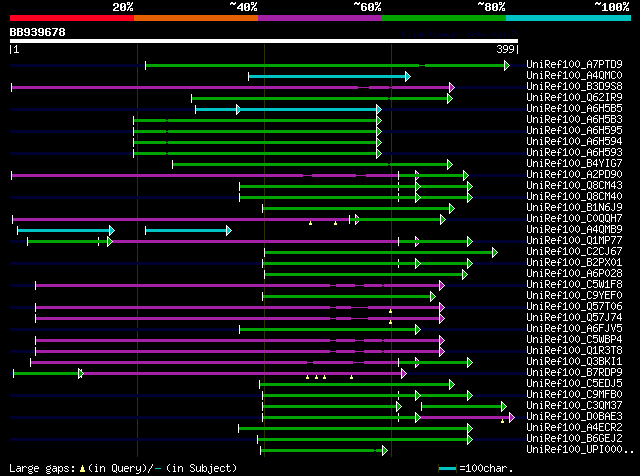The width and height of the screenshot is (640, 476).
Task: Select the UniRef100_B1N6J9 label
Action: tap(574, 207)
